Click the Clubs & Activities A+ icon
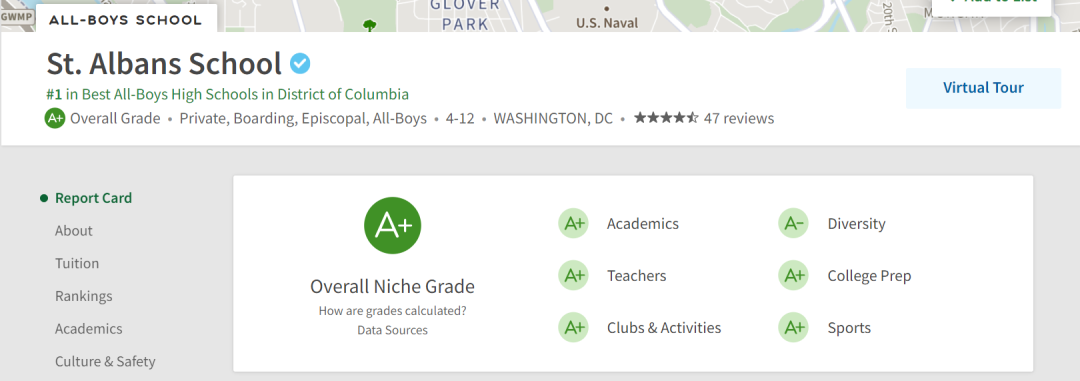This screenshot has height=381, width=1080. [573, 327]
